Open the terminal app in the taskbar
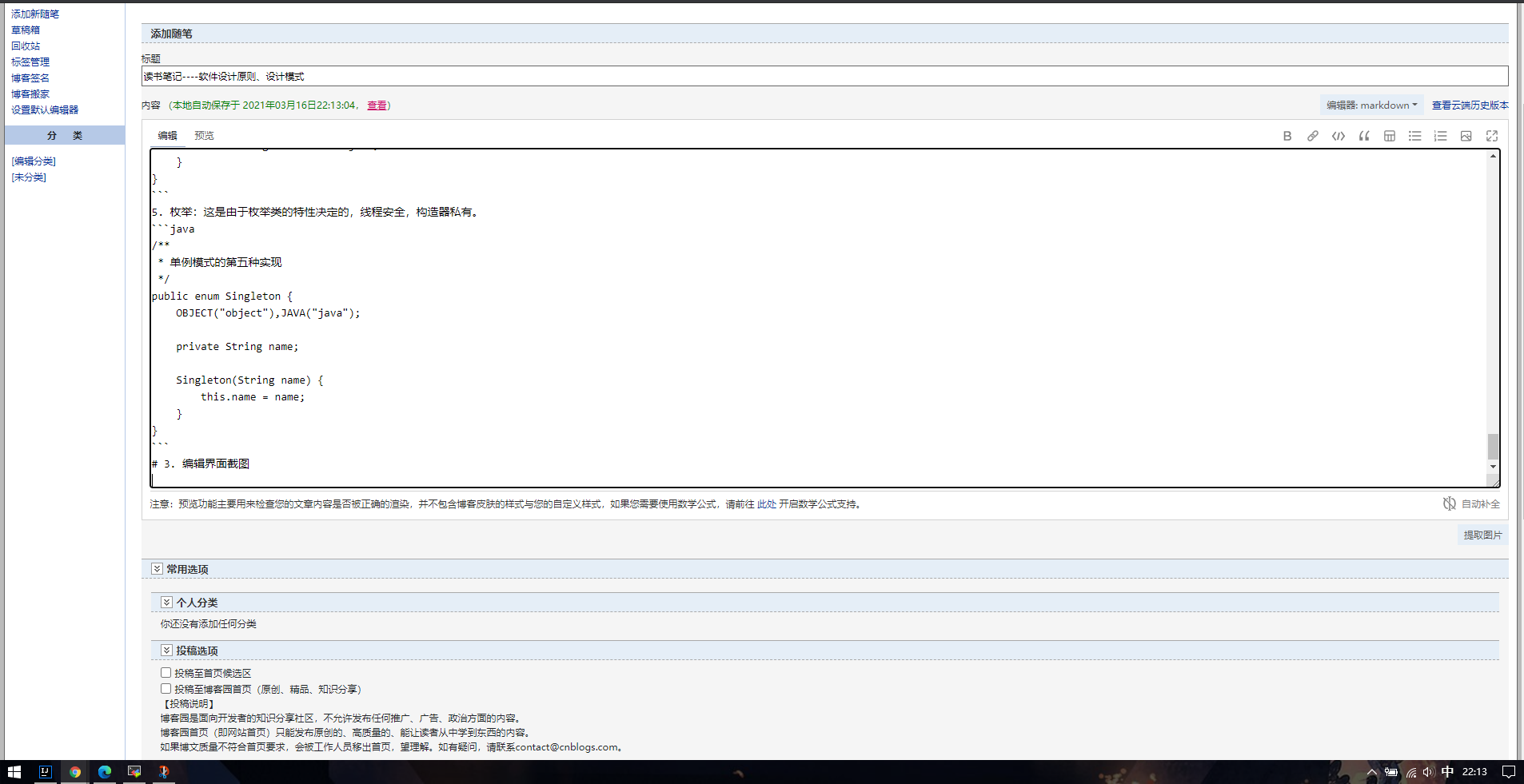The width and height of the screenshot is (1524, 784). click(134, 772)
